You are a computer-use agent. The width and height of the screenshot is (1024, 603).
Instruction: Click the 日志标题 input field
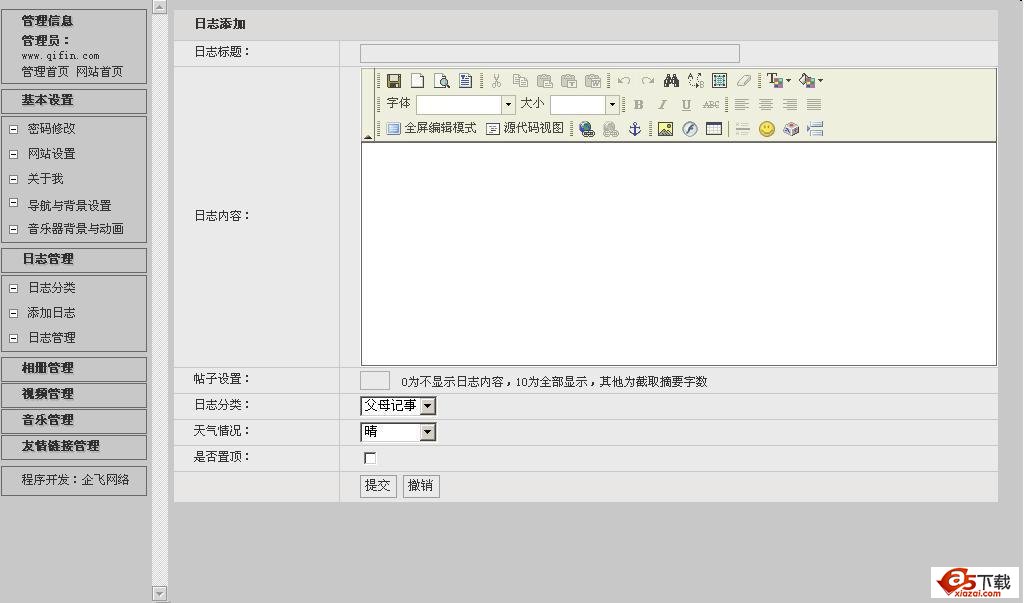pos(550,54)
